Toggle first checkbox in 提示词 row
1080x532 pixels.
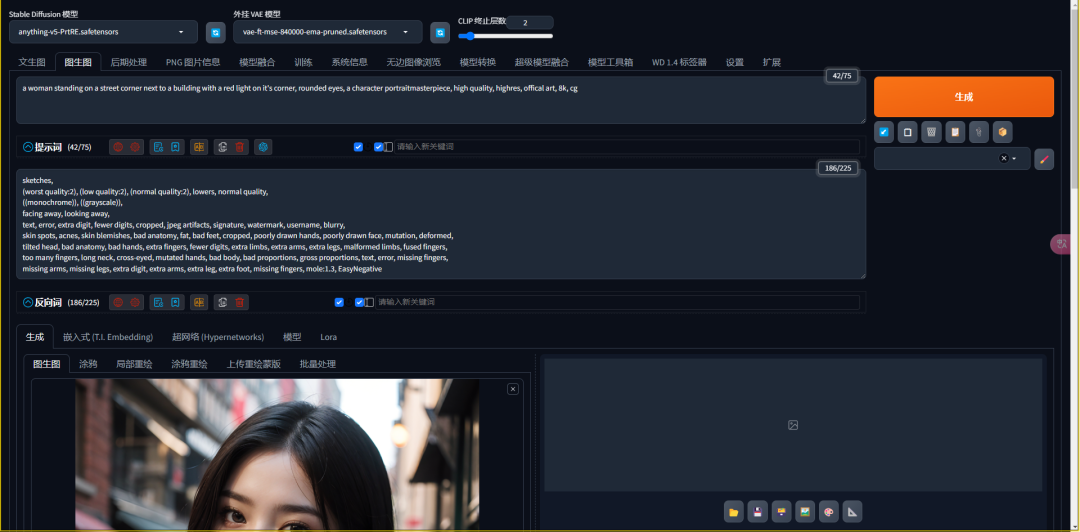[x=358, y=147]
